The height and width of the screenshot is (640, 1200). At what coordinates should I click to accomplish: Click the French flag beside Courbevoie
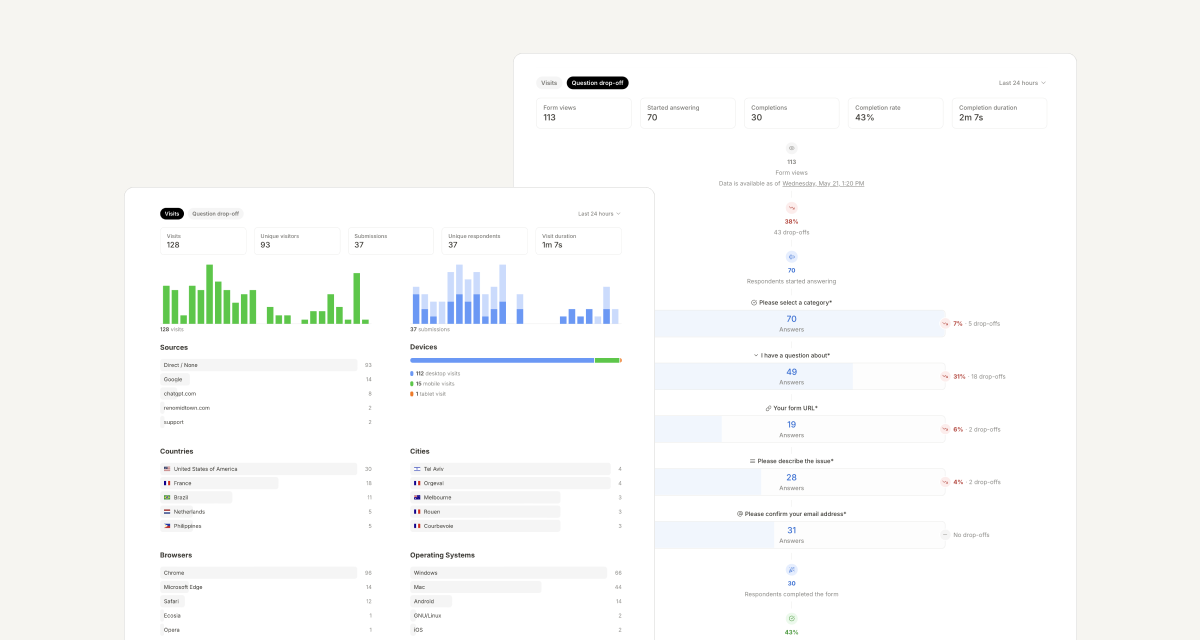click(x=417, y=525)
